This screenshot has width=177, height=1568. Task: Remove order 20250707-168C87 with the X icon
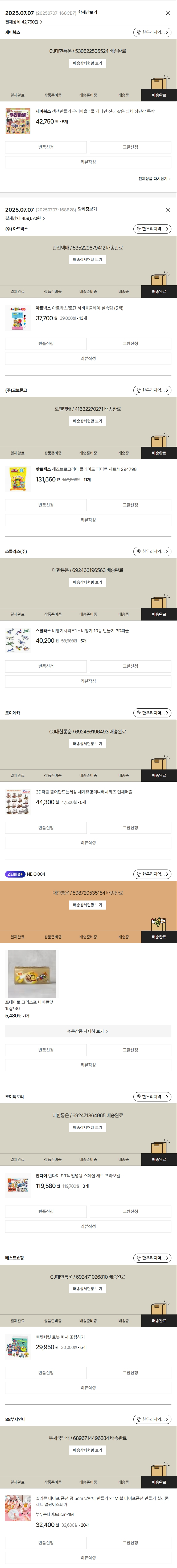click(168, 13)
